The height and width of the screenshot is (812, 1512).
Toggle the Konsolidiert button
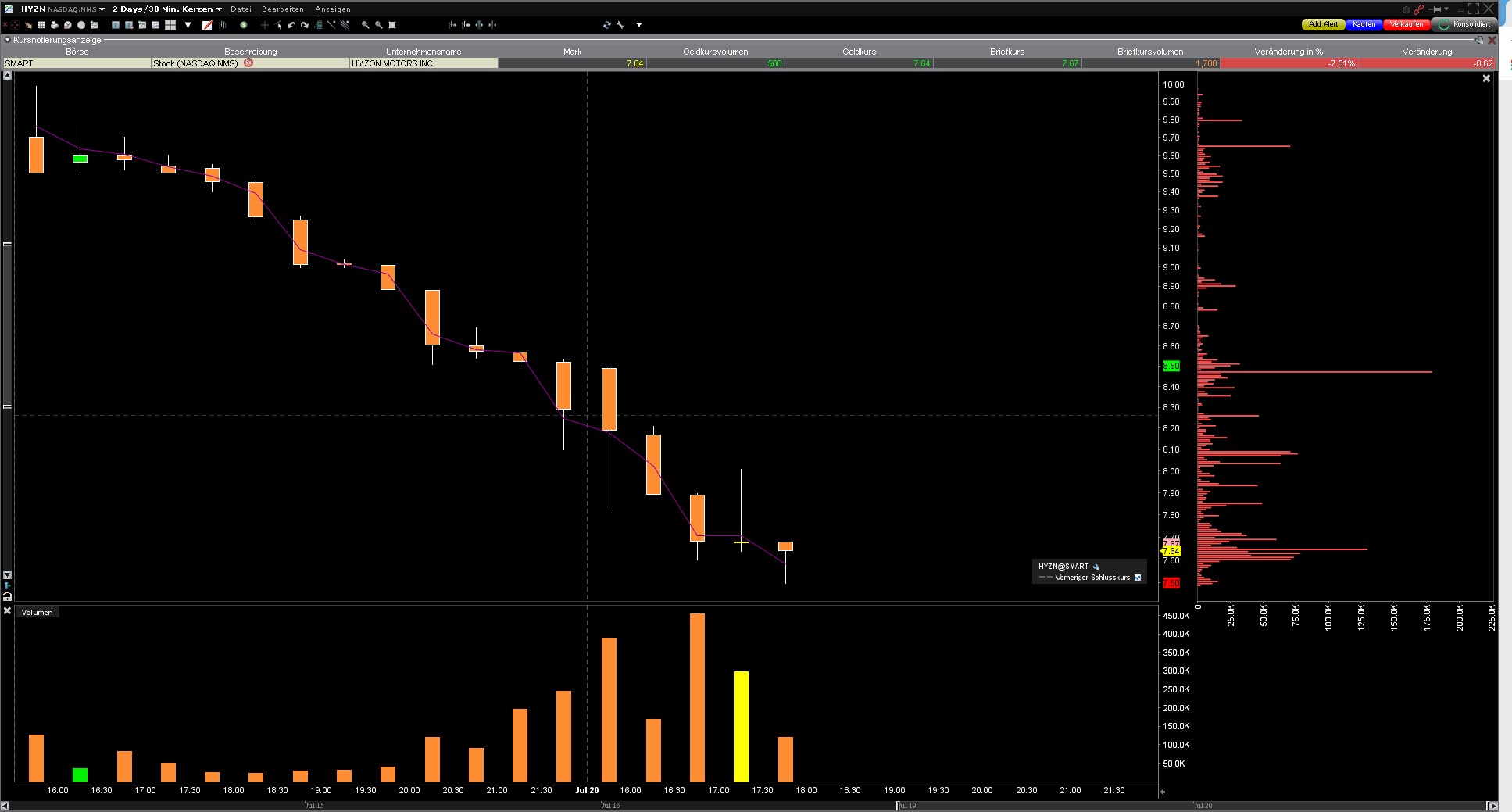click(x=1465, y=24)
